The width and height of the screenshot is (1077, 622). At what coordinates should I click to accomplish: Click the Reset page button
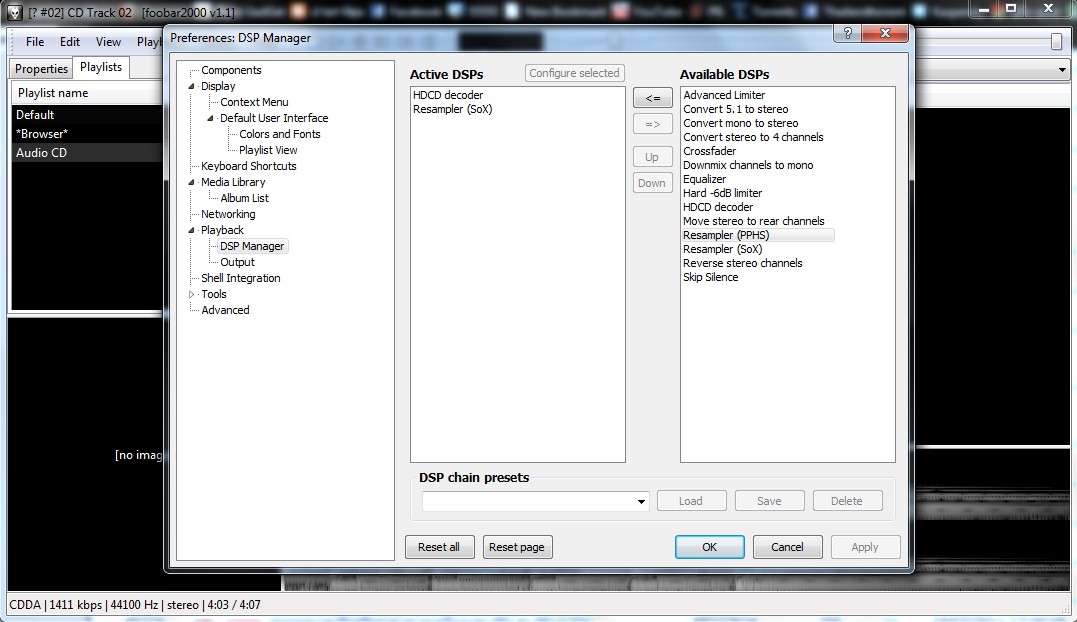click(x=517, y=547)
